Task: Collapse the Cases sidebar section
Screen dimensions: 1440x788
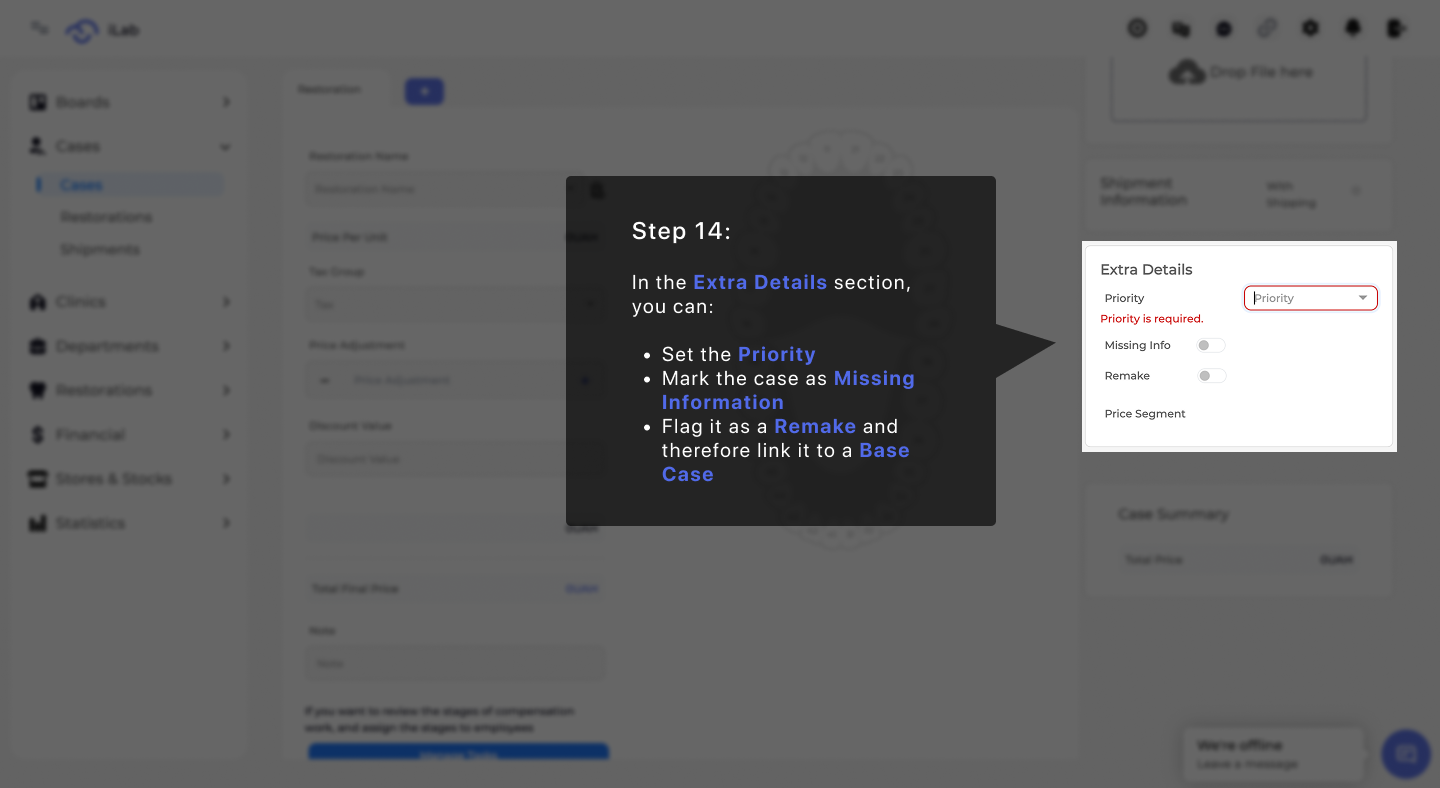Action: tap(129, 146)
